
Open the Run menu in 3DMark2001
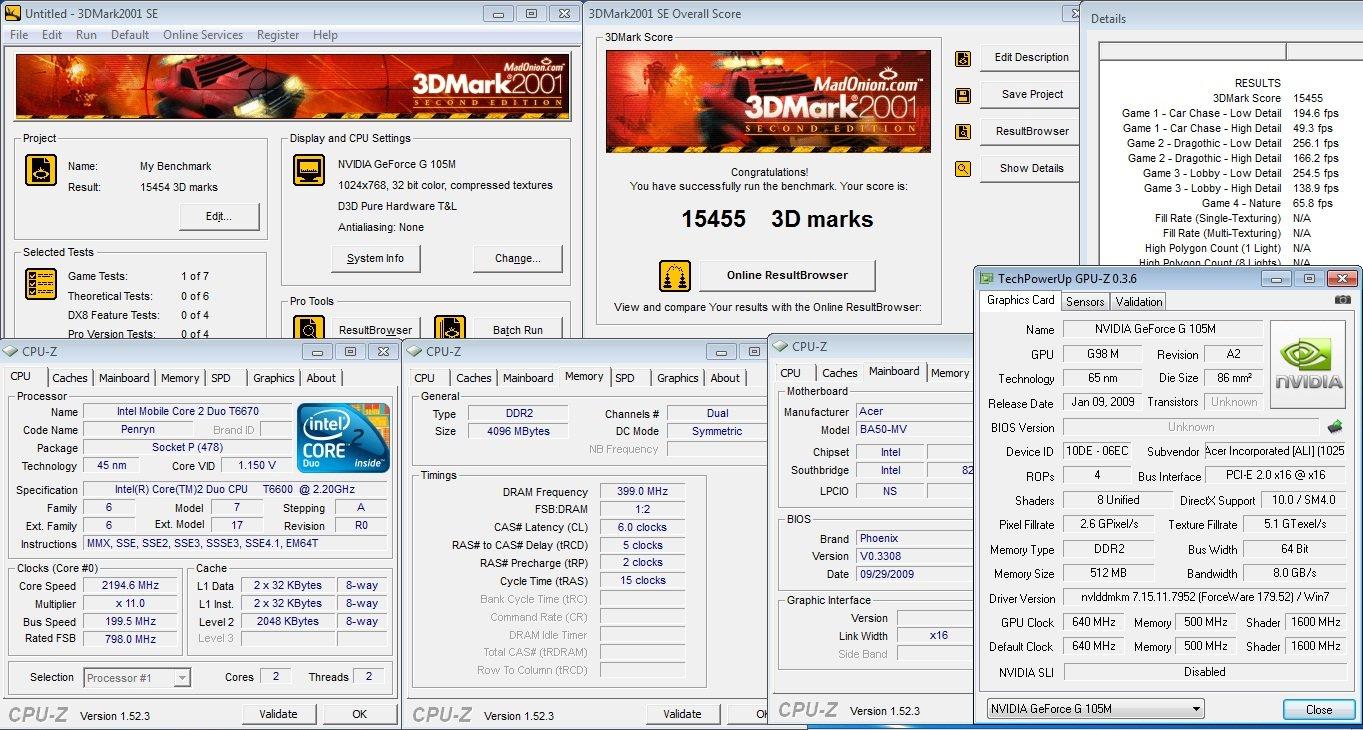click(86, 35)
